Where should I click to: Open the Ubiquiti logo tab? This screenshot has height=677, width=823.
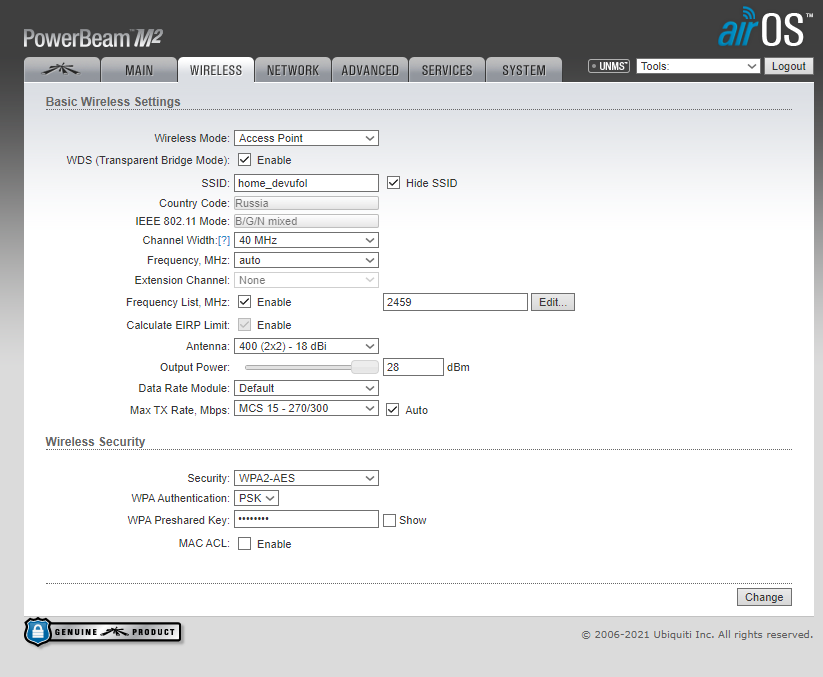coord(62,70)
